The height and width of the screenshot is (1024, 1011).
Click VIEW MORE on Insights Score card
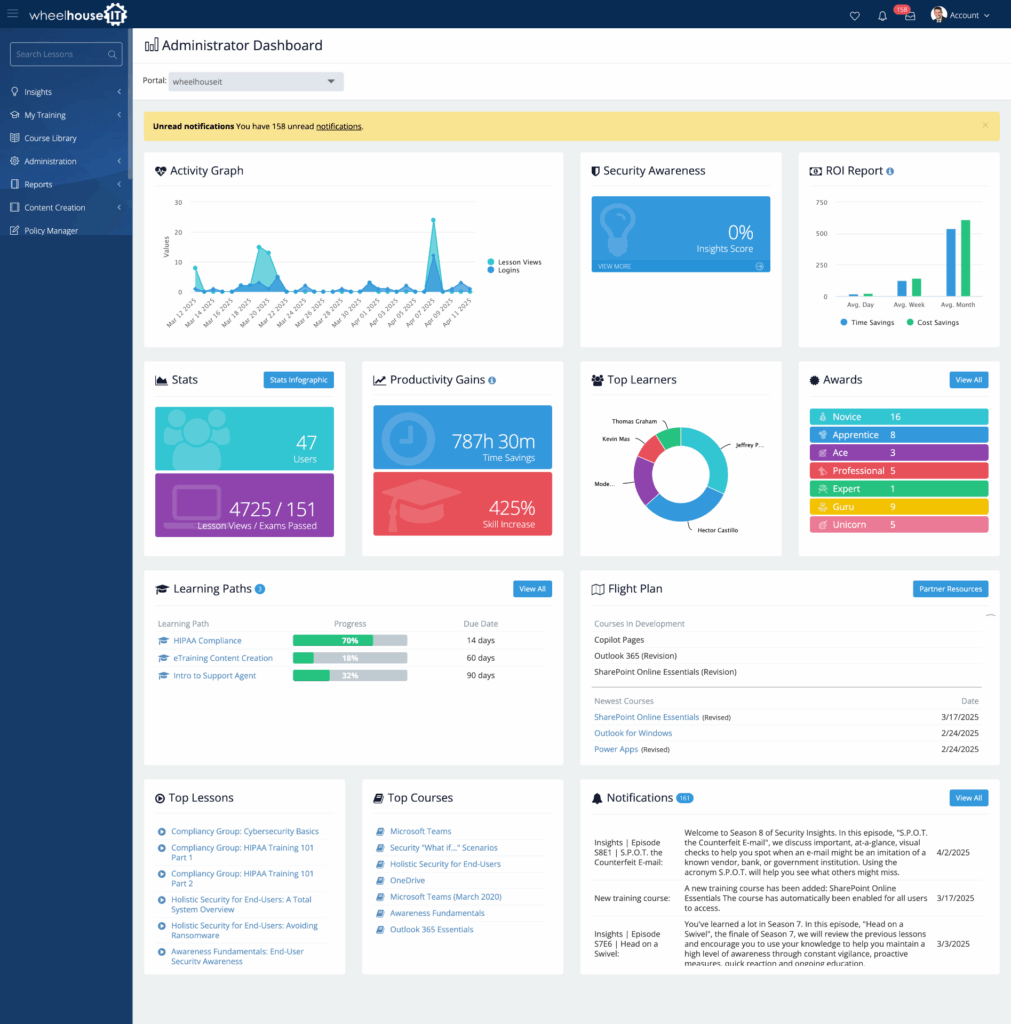click(x=615, y=266)
